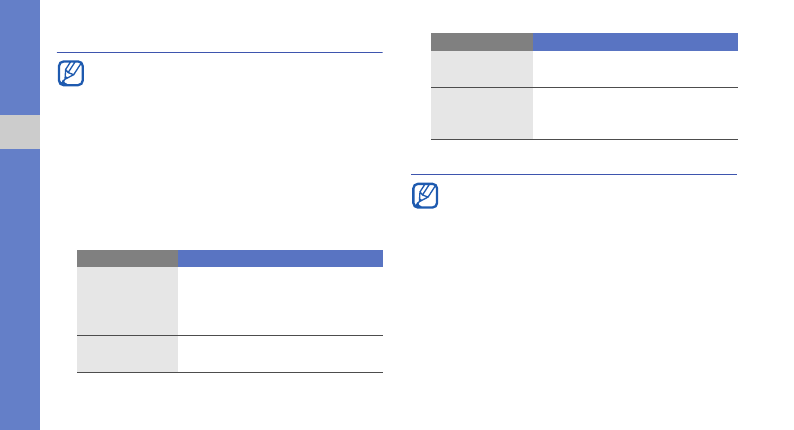Image resolution: width=794 pixels, height=430 pixels.
Task: Click the gray header cell of the left table
Action: click(127, 258)
